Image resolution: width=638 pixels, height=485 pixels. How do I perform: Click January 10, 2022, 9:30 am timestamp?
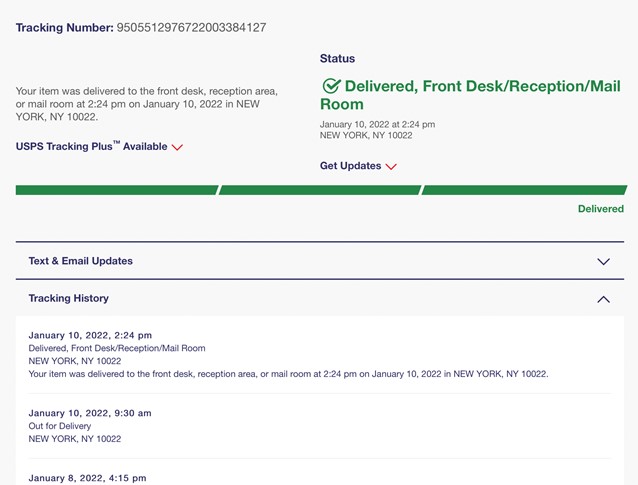point(90,413)
